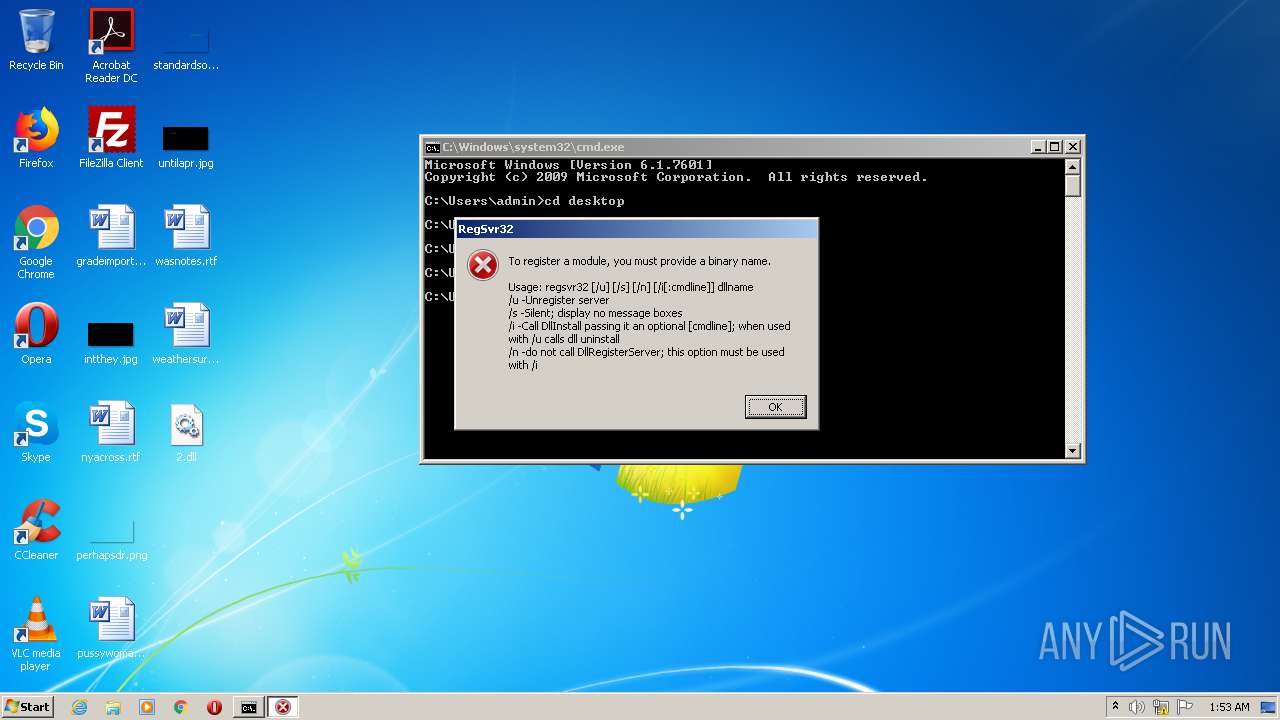Maximize the cmd.exe window
Viewport: 1280px width, 720px height.
point(1055,147)
